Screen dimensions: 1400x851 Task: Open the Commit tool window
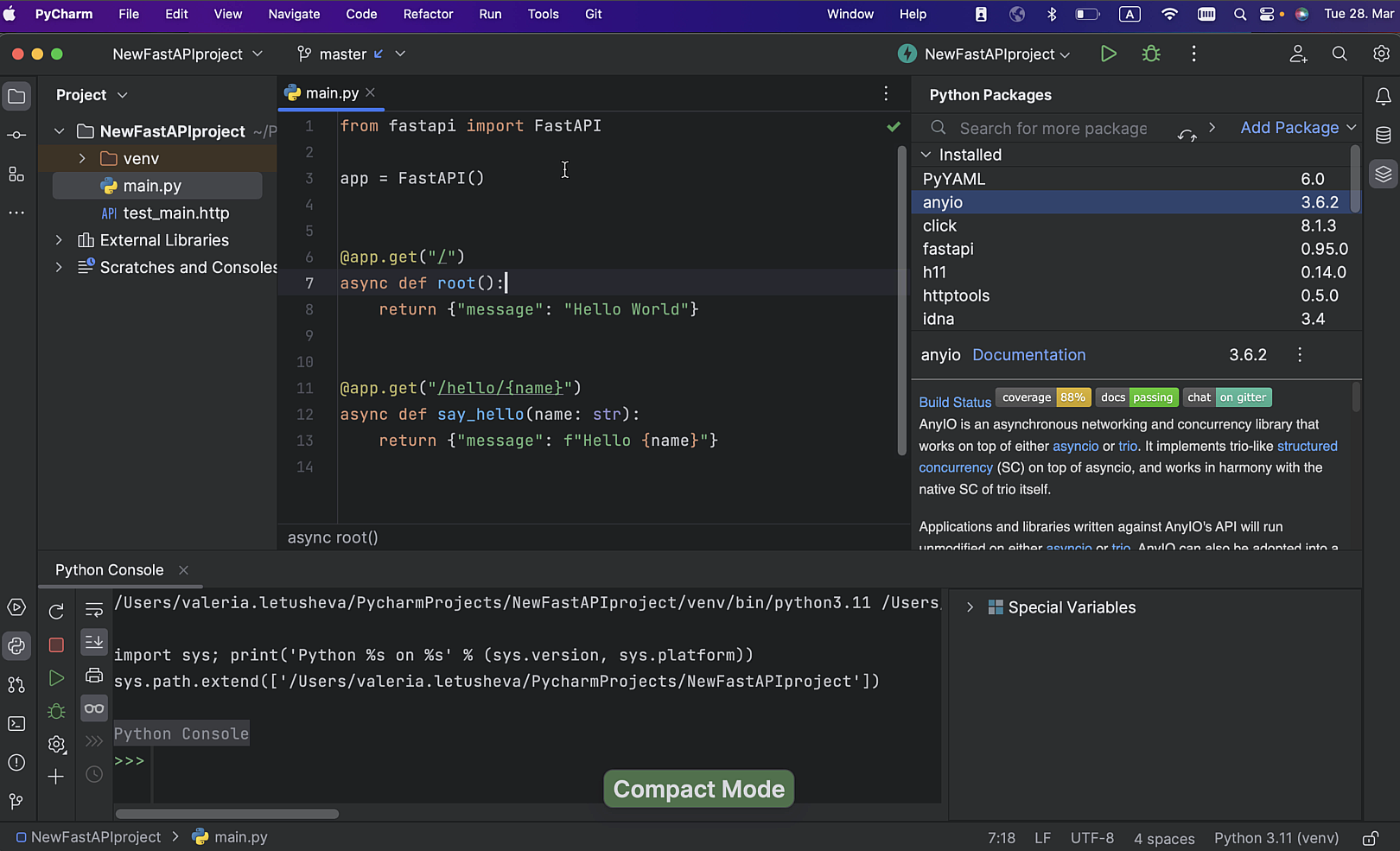[x=16, y=136]
